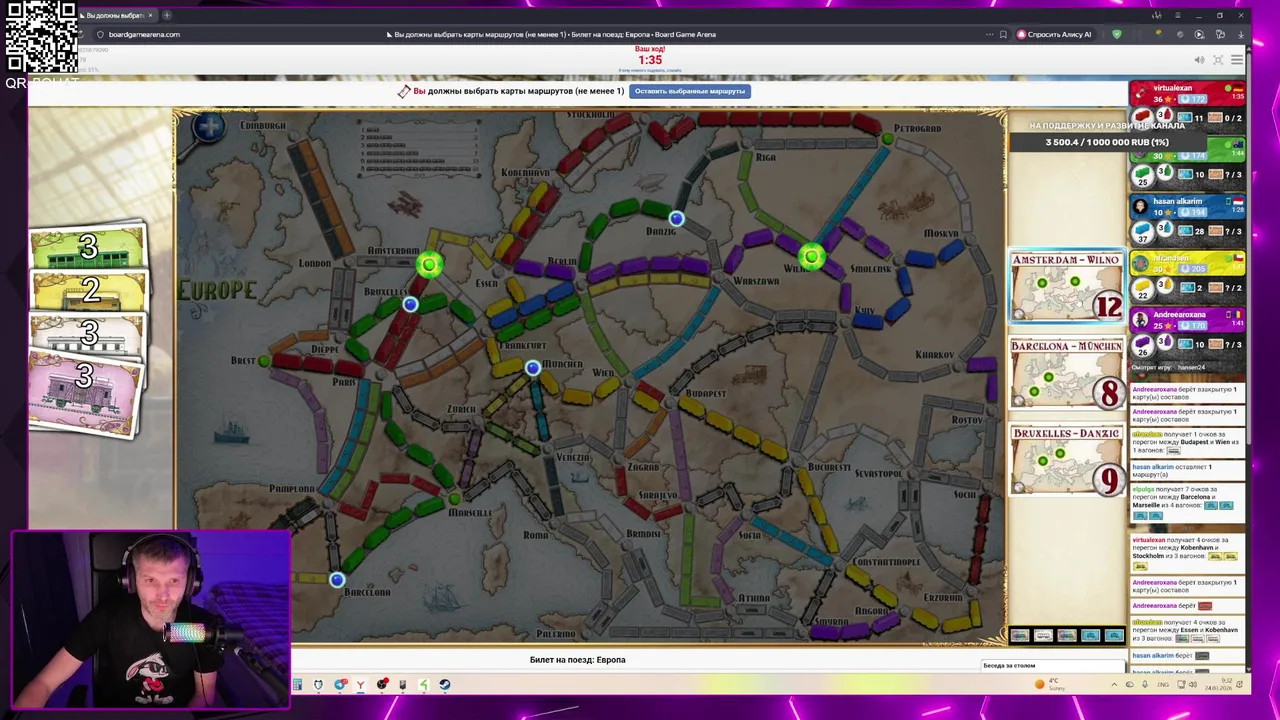Click the table chat box header
Screen dimensions: 1280x720
coord(1054,666)
